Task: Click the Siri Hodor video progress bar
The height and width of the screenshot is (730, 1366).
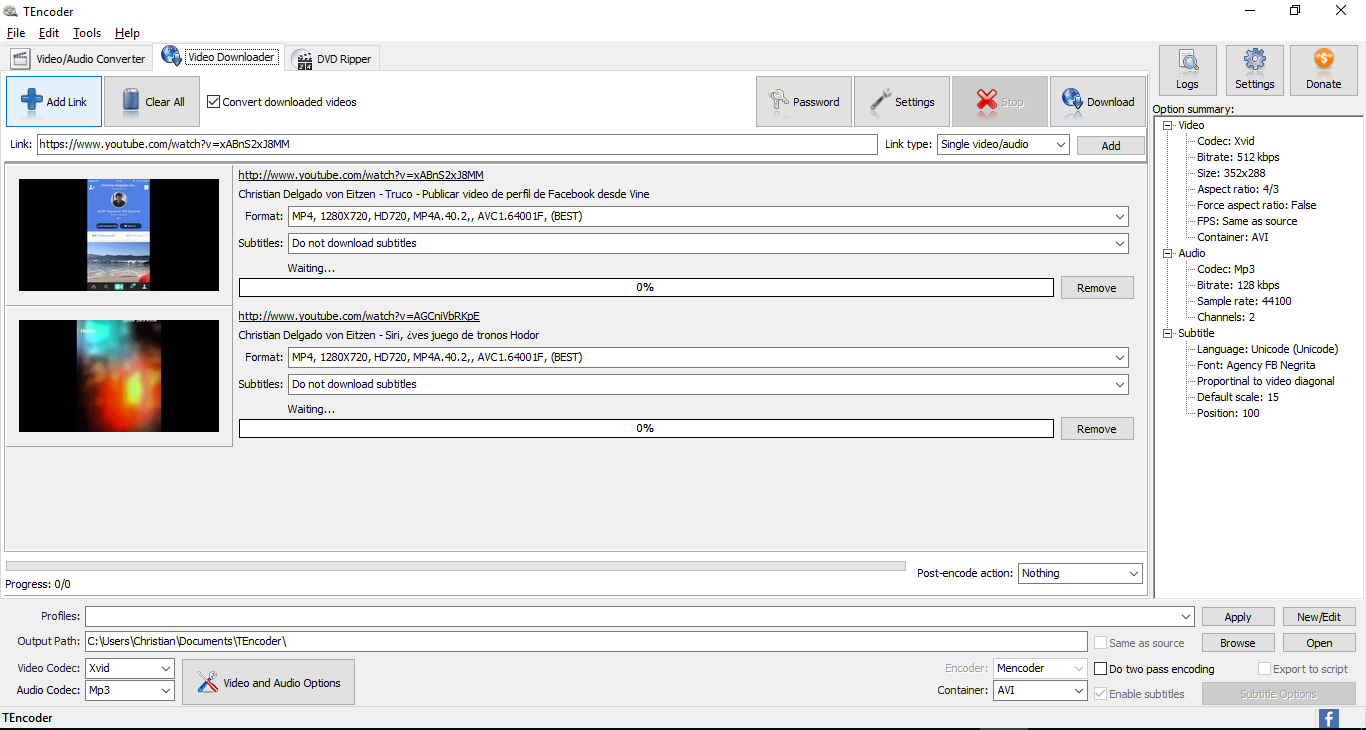Action: [646, 428]
